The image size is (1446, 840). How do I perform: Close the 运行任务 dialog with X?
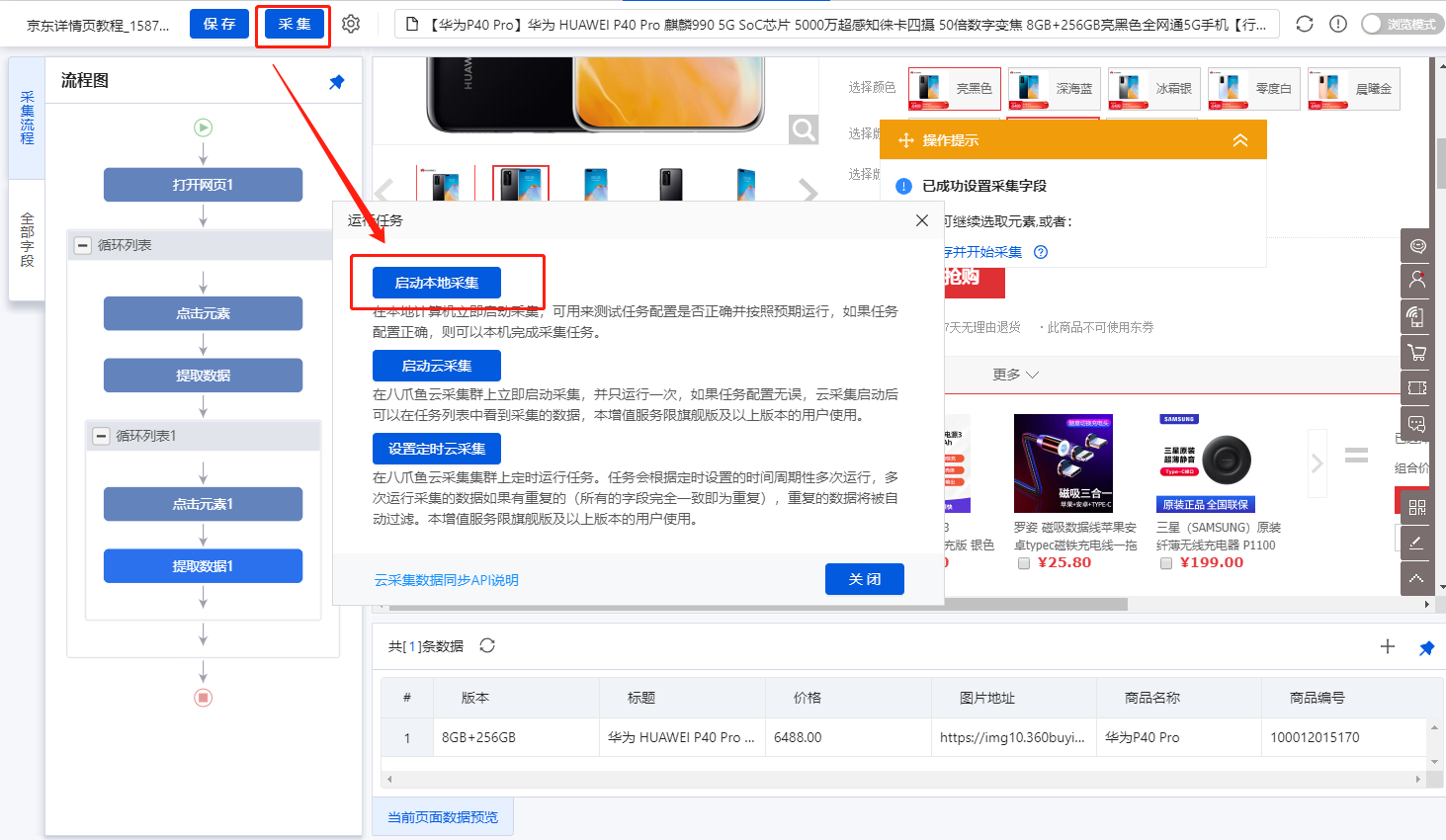(x=921, y=220)
